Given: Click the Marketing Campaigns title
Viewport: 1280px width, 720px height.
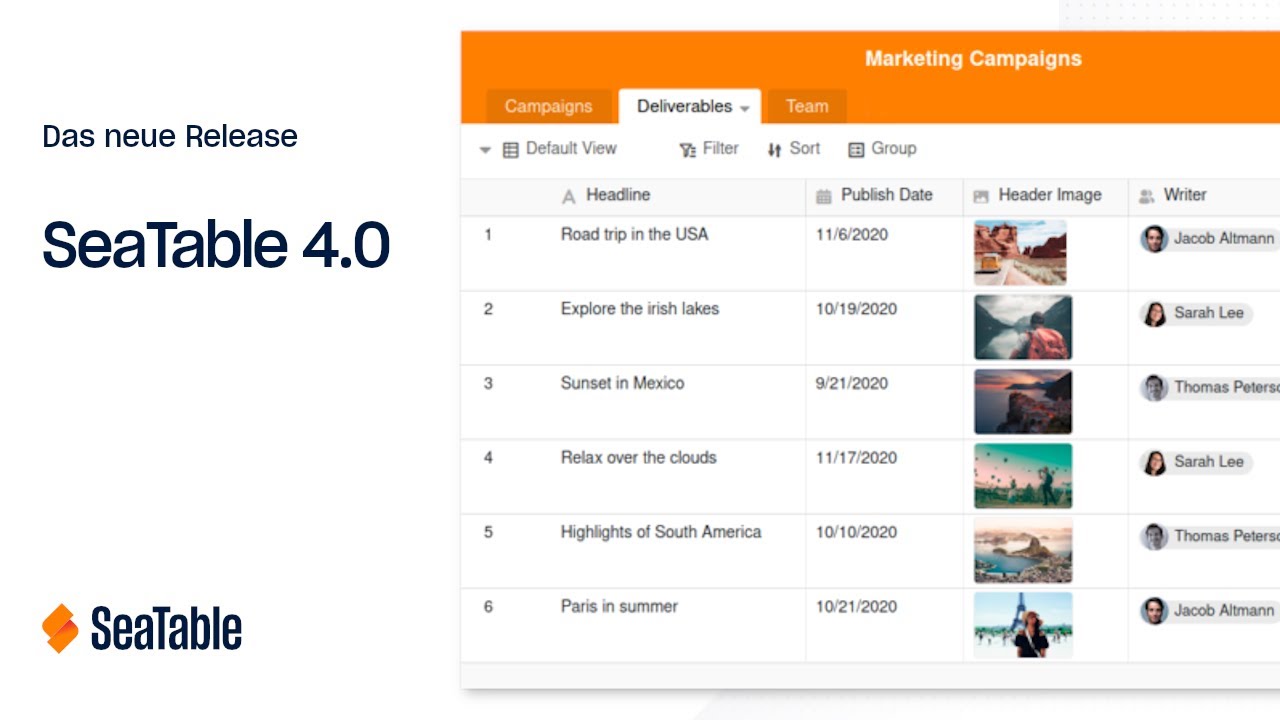Looking at the screenshot, I should pyautogui.click(x=973, y=58).
